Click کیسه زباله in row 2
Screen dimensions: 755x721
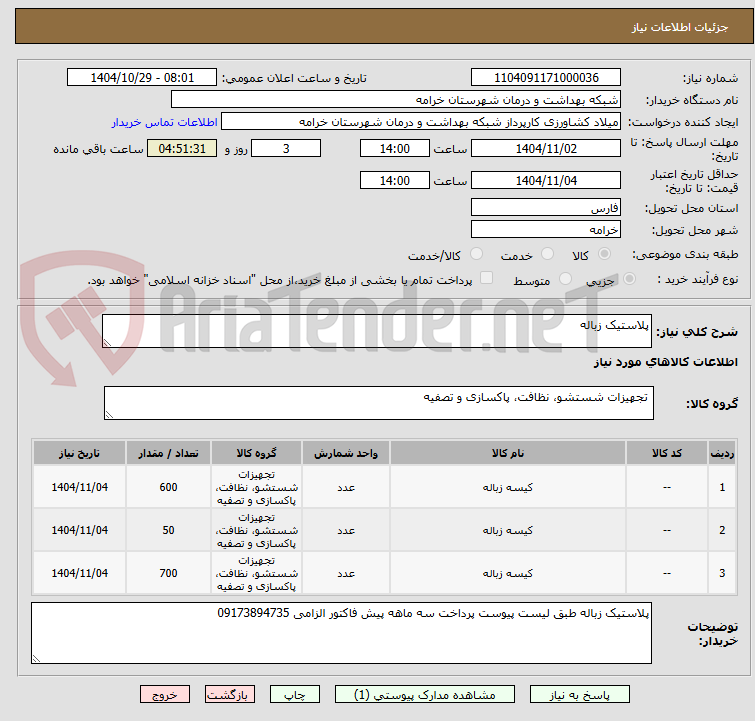coord(508,530)
